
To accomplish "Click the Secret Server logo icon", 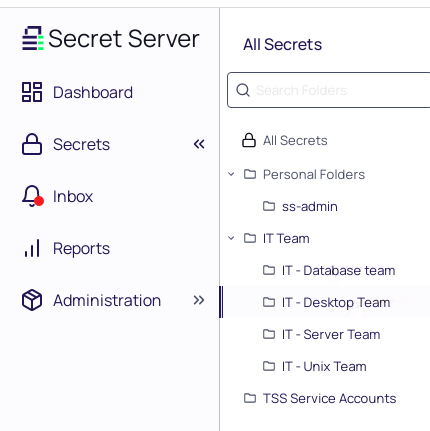I will (x=32, y=38).
